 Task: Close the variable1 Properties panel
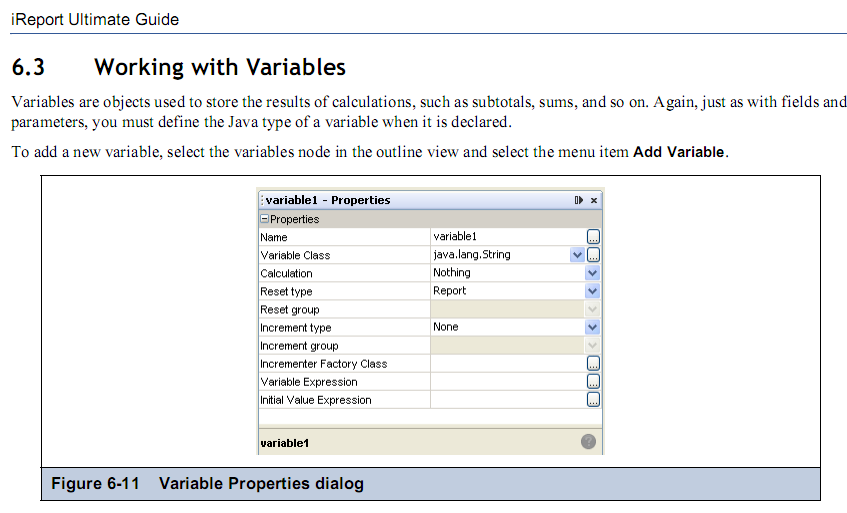[x=594, y=200]
